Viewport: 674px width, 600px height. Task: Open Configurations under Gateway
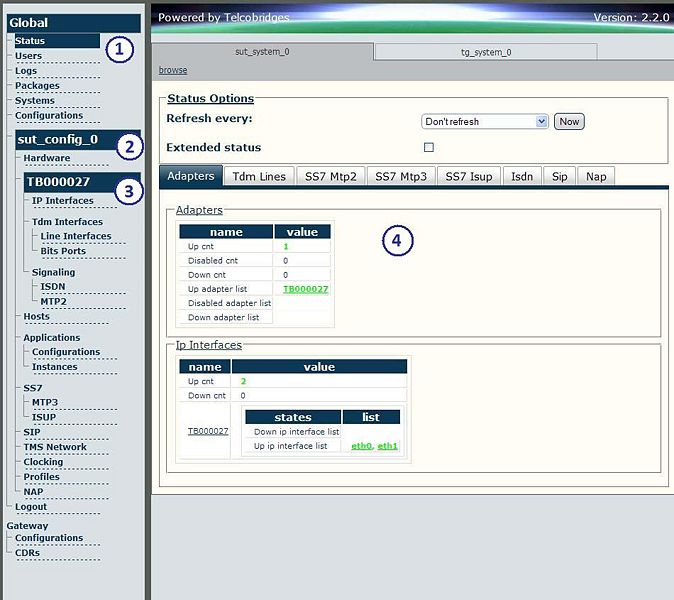(x=49, y=538)
